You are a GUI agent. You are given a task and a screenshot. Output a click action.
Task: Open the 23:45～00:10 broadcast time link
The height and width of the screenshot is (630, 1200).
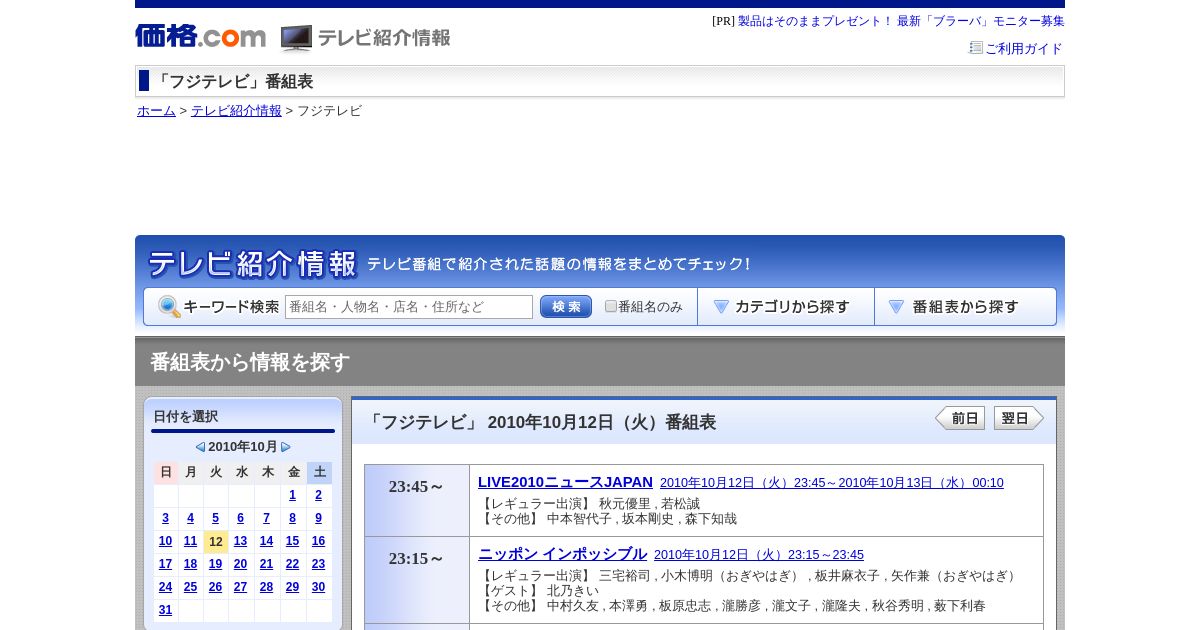(831, 483)
